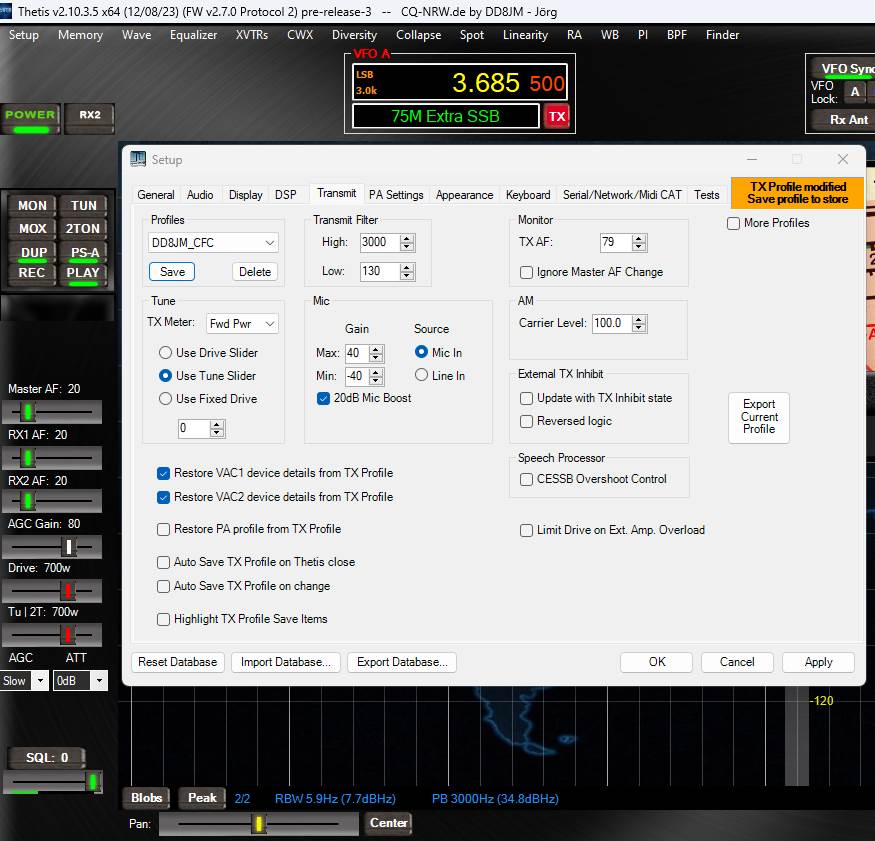Click the Transmit Filter High stepper arrows
The image size is (875, 841).
tap(407, 242)
